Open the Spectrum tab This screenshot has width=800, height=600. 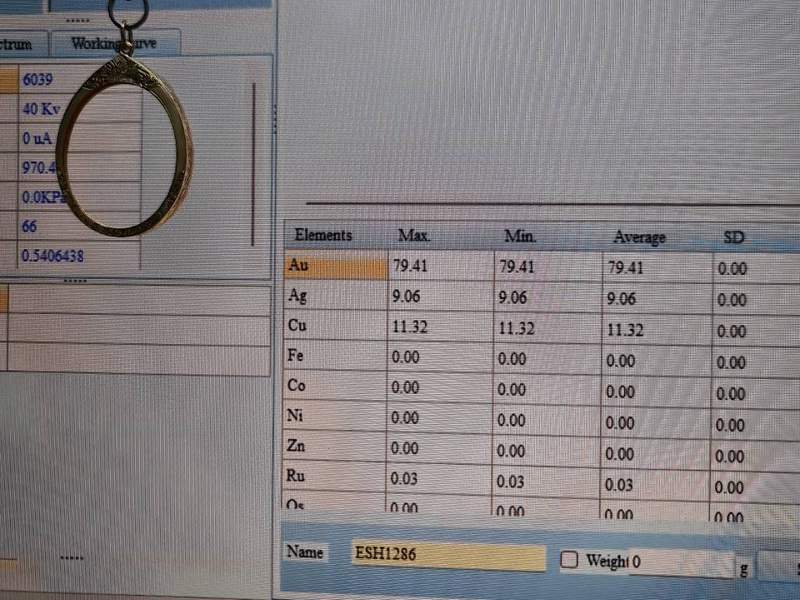point(20,44)
